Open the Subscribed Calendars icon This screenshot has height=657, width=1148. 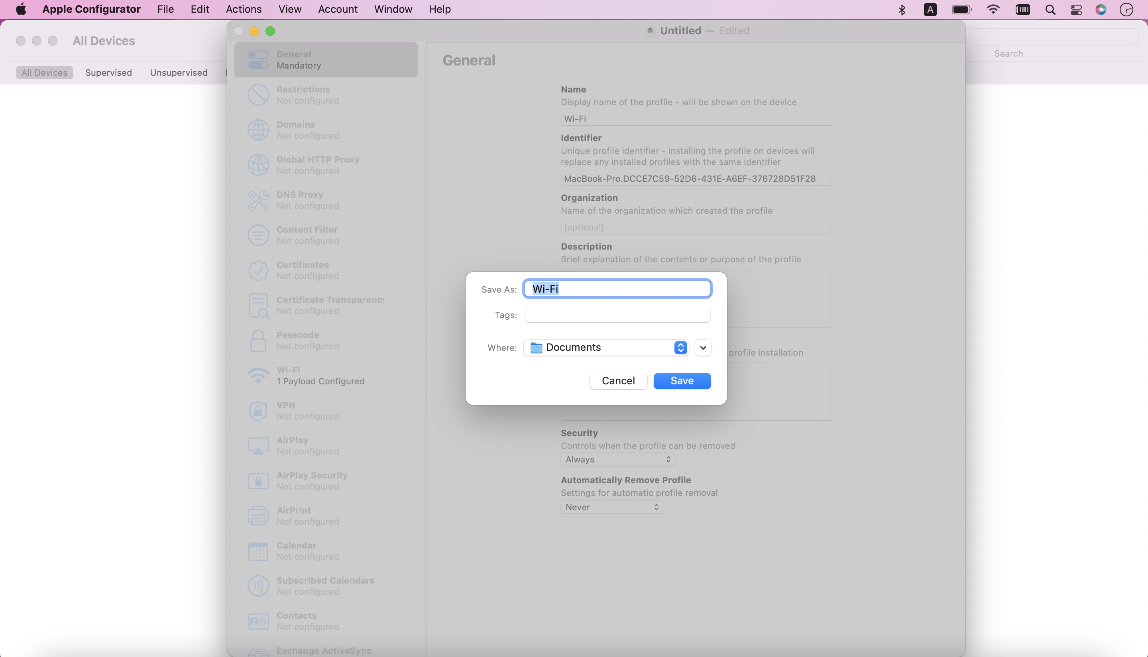tap(258, 586)
